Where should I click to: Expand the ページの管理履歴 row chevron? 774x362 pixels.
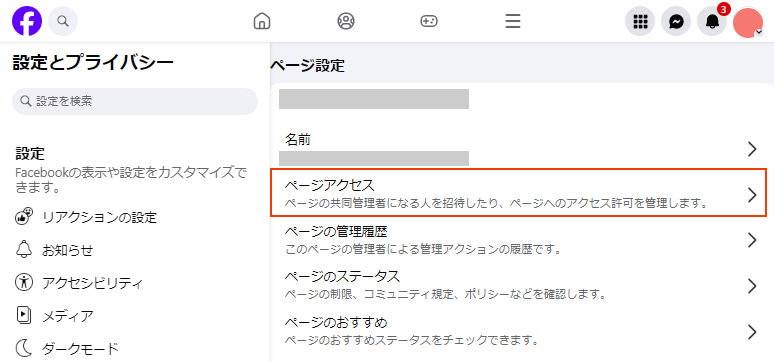tap(752, 240)
